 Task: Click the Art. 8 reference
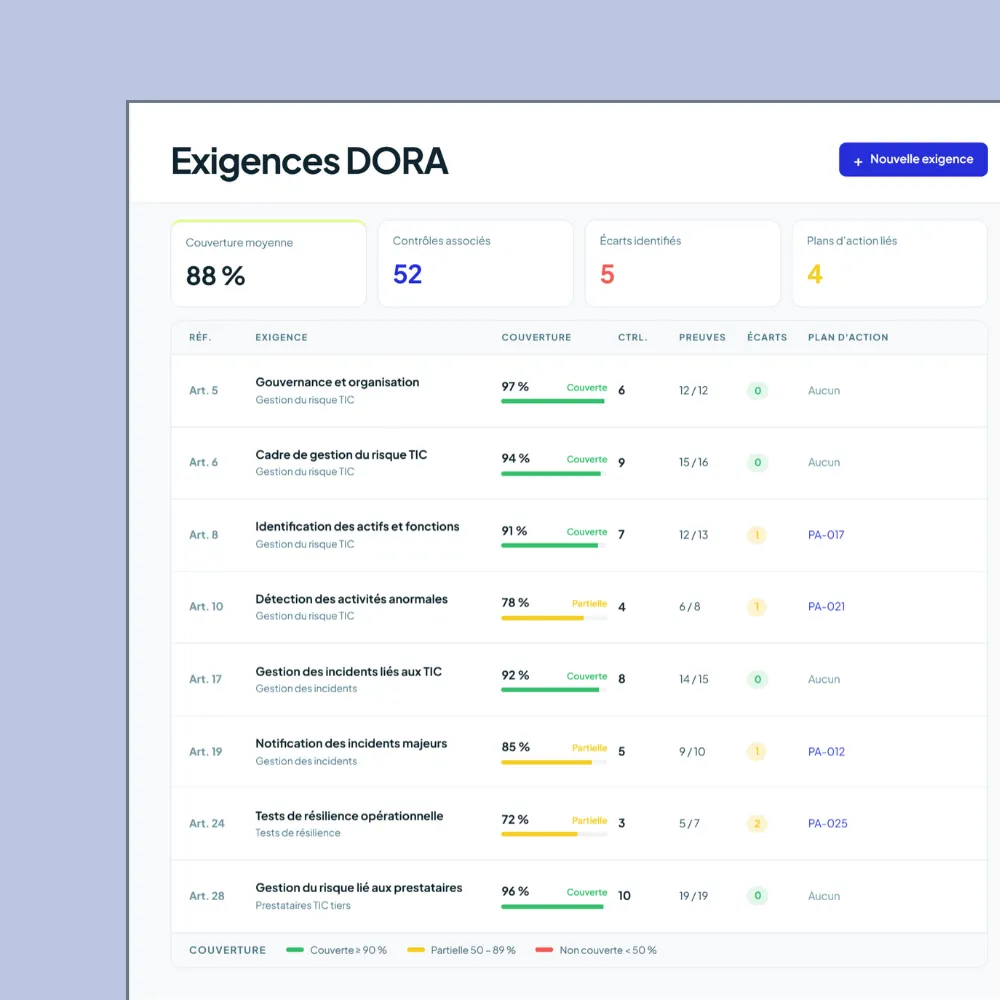click(203, 534)
